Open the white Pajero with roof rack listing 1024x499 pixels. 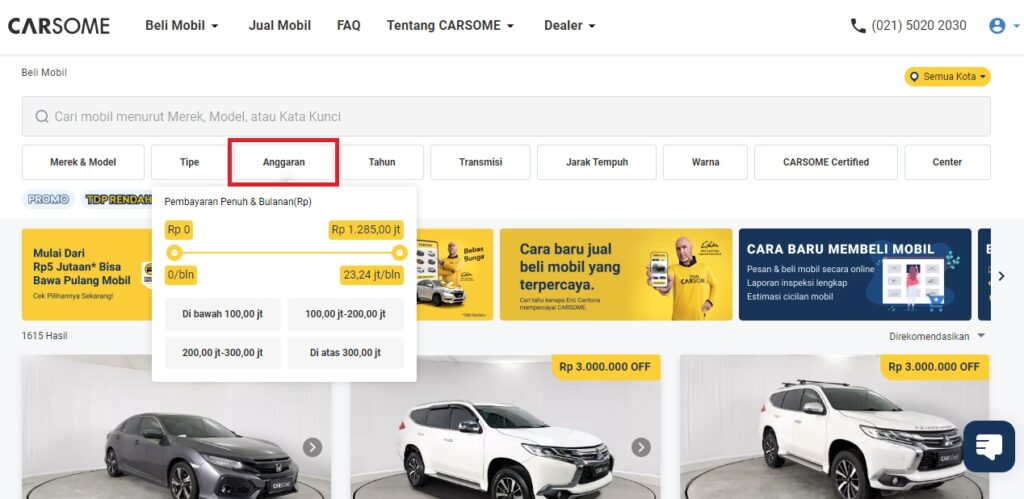click(835, 427)
